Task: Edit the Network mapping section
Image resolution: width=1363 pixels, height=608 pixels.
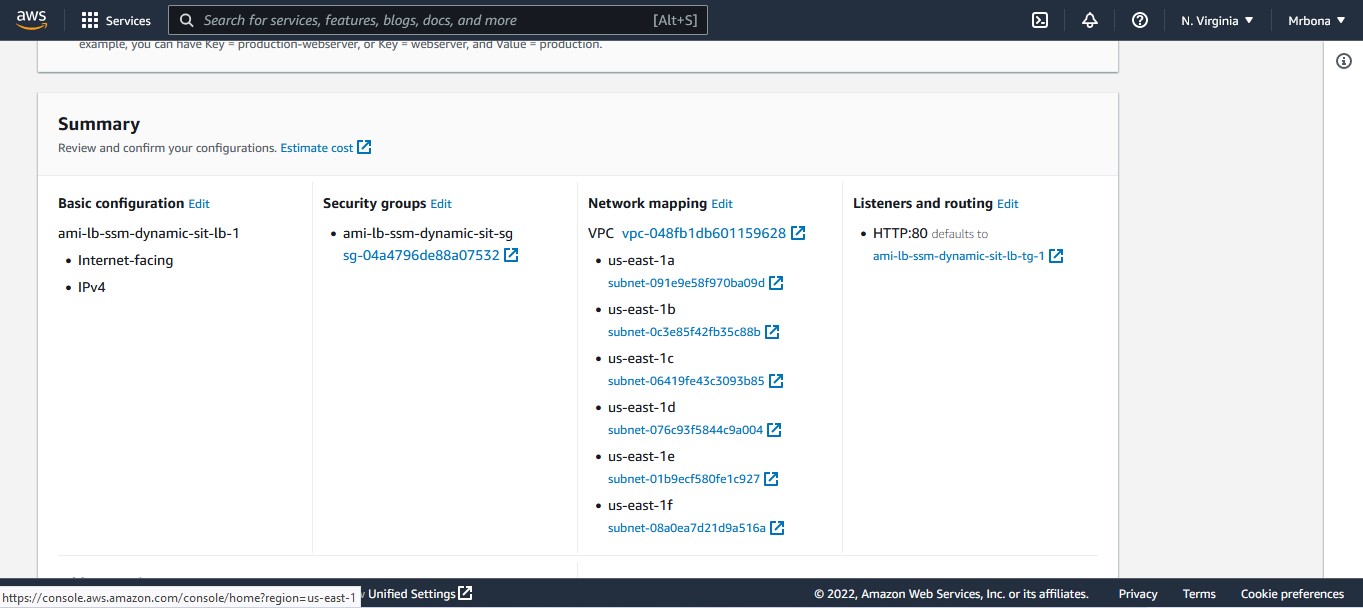Action: click(x=722, y=203)
